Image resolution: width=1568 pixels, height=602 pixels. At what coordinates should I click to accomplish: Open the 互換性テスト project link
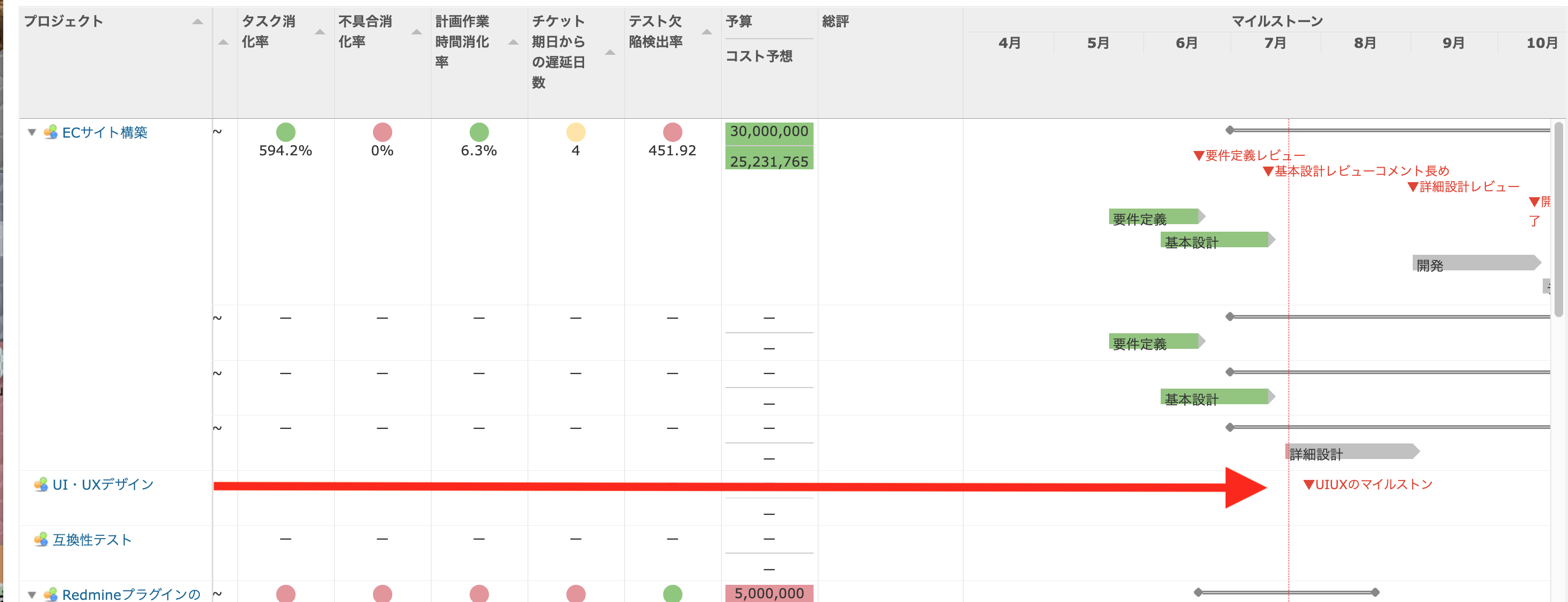(x=92, y=539)
